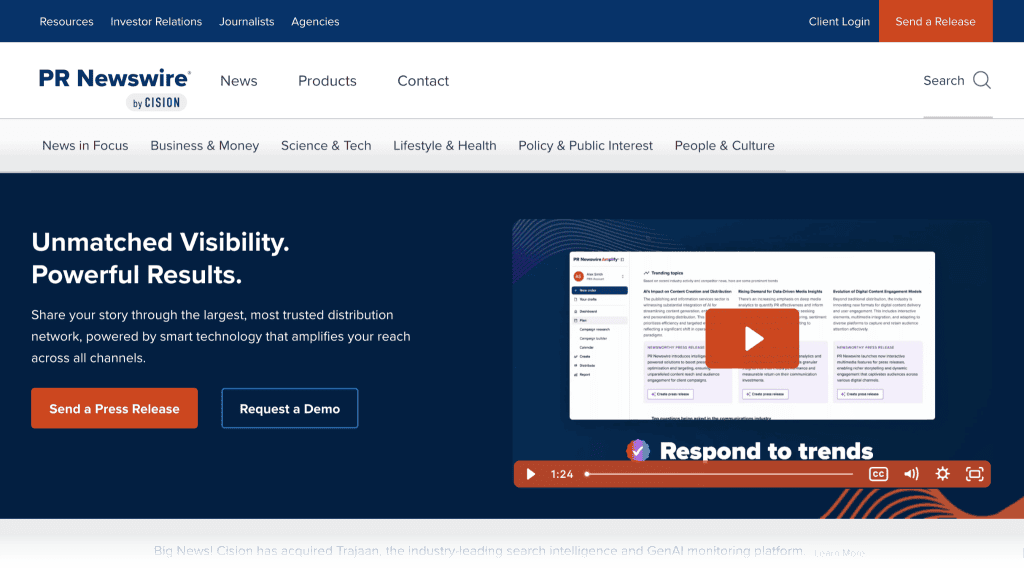This screenshot has height=568, width=1024.
Task: Enter fullscreen video mode
Action: (x=974, y=474)
